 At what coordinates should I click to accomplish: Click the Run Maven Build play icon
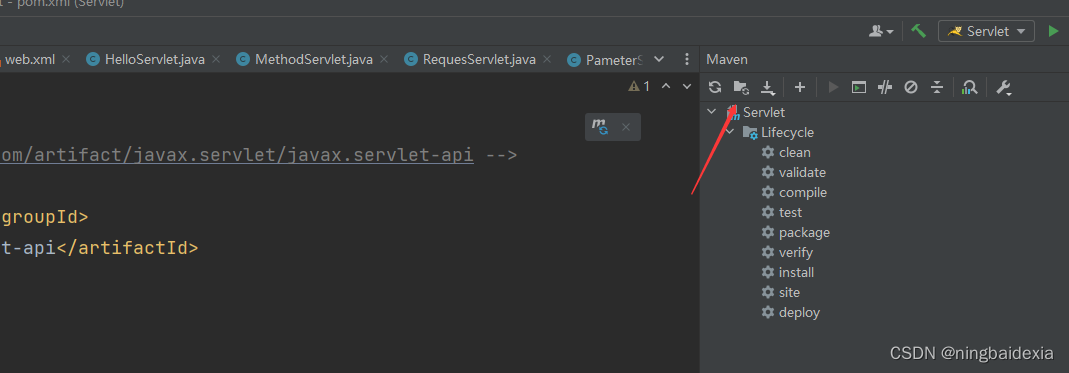coord(832,87)
